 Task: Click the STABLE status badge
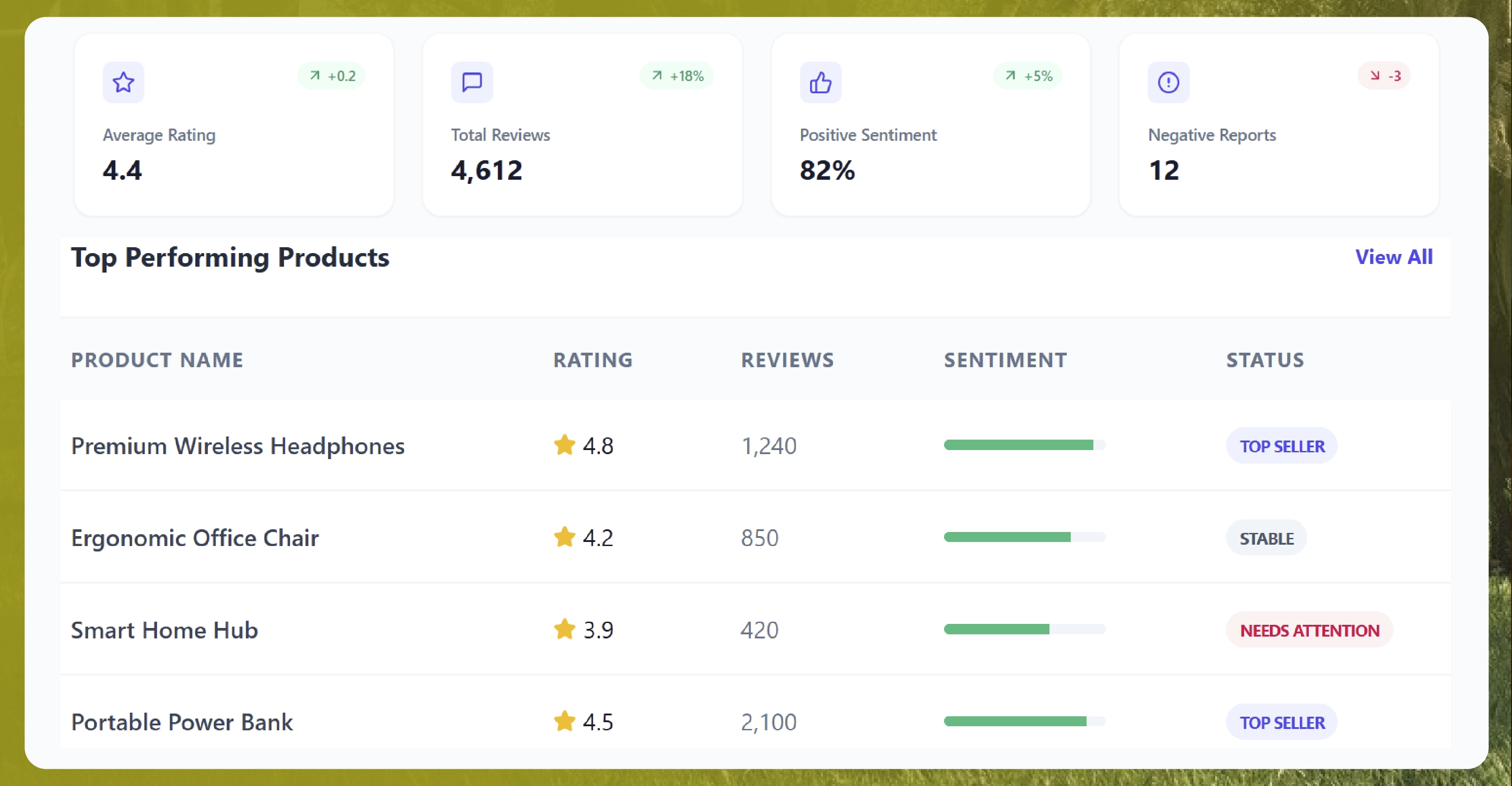coord(1266,538)
